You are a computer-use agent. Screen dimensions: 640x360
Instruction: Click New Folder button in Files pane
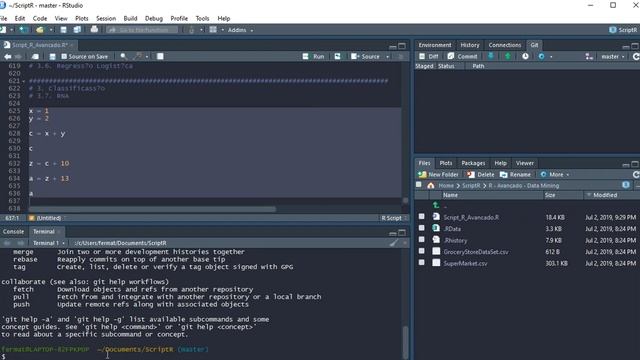(438, 174)
